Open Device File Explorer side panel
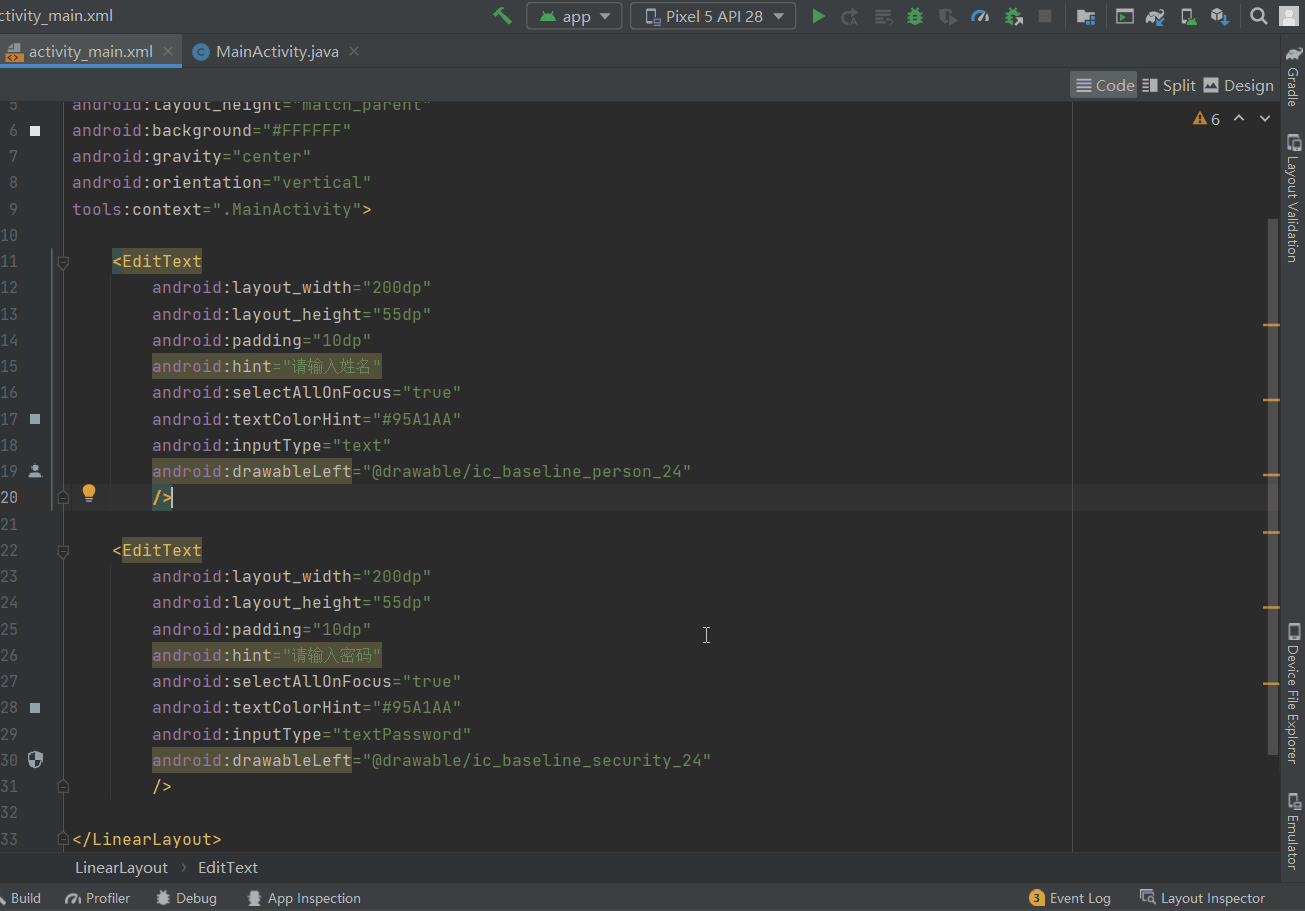The height and width of the screenshot is (911, 1305). (x=1293, y=693)
